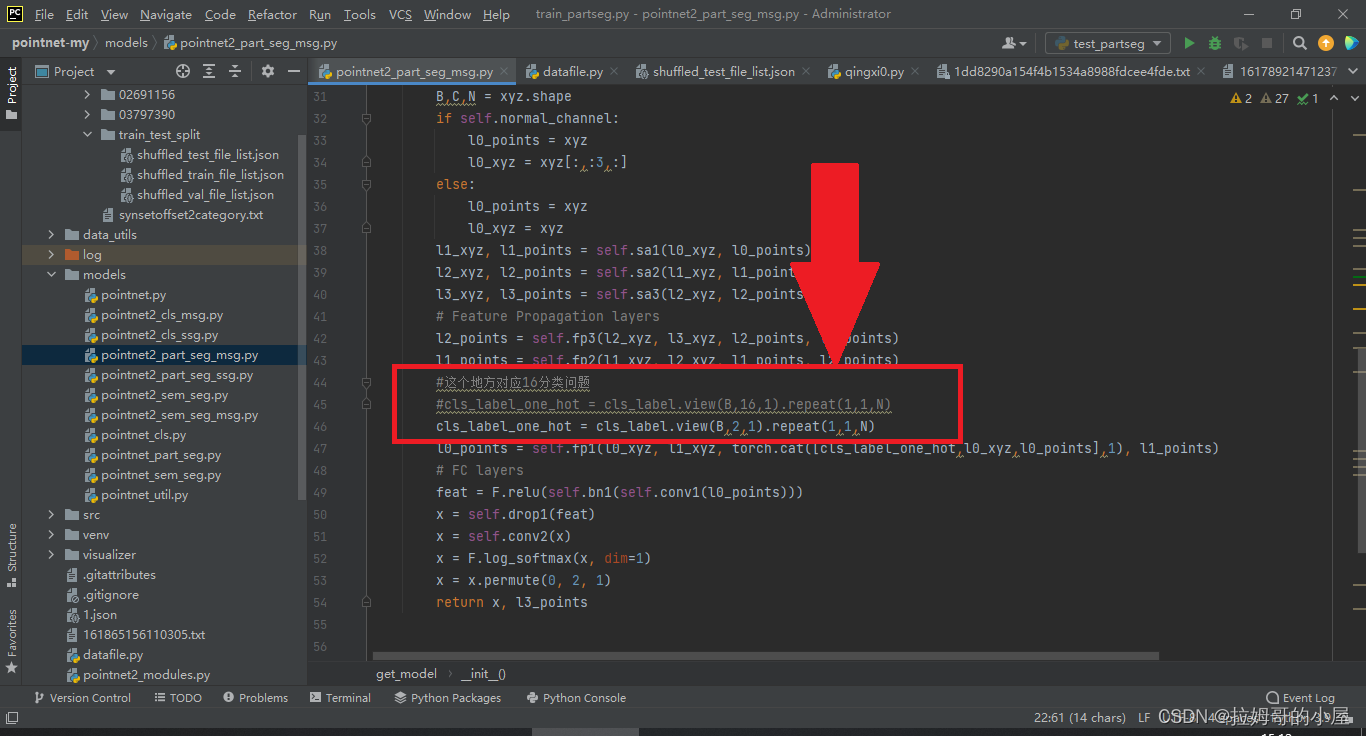Start debugging with the bug icon

pos(1215,43)
